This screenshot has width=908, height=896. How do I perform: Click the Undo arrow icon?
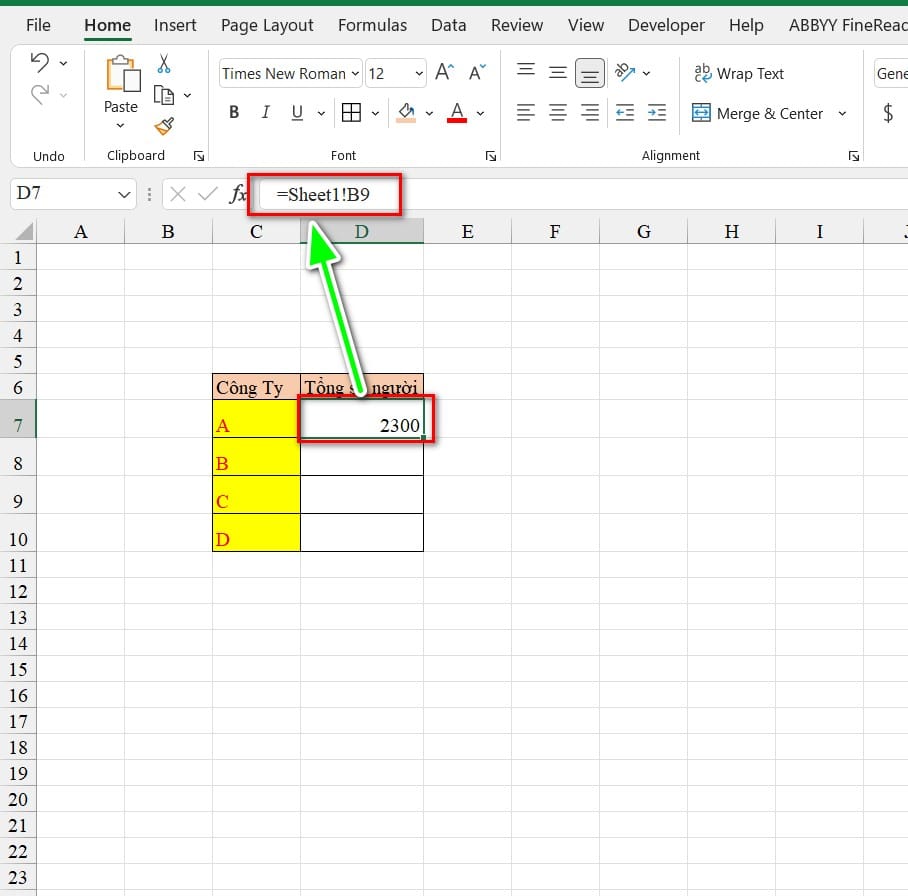pos(40,63)
